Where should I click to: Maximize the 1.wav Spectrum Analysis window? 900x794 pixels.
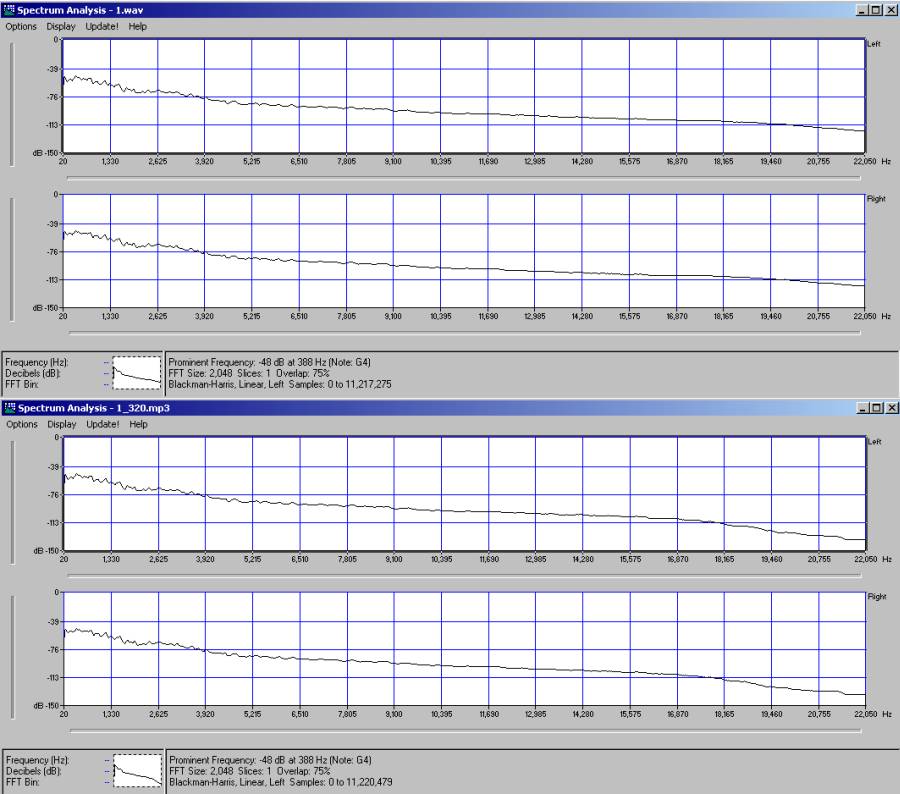tap(875, 10)
